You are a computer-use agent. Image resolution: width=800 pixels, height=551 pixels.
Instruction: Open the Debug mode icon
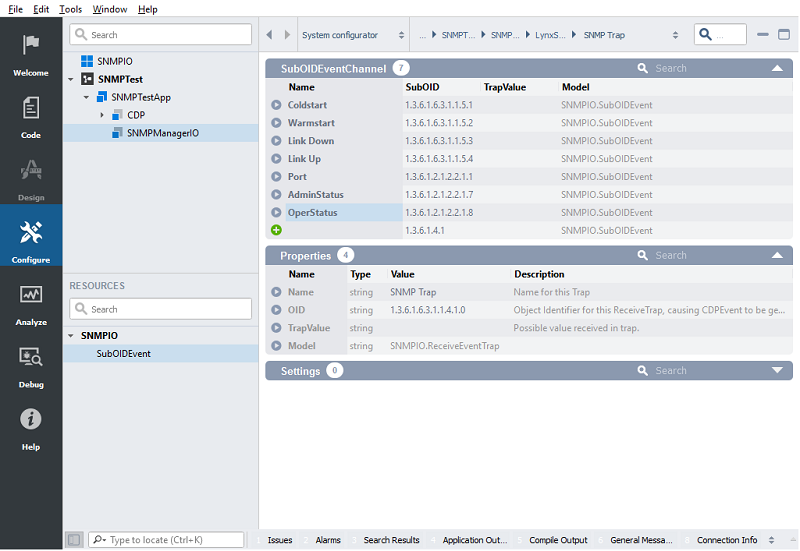coord(31,357)
